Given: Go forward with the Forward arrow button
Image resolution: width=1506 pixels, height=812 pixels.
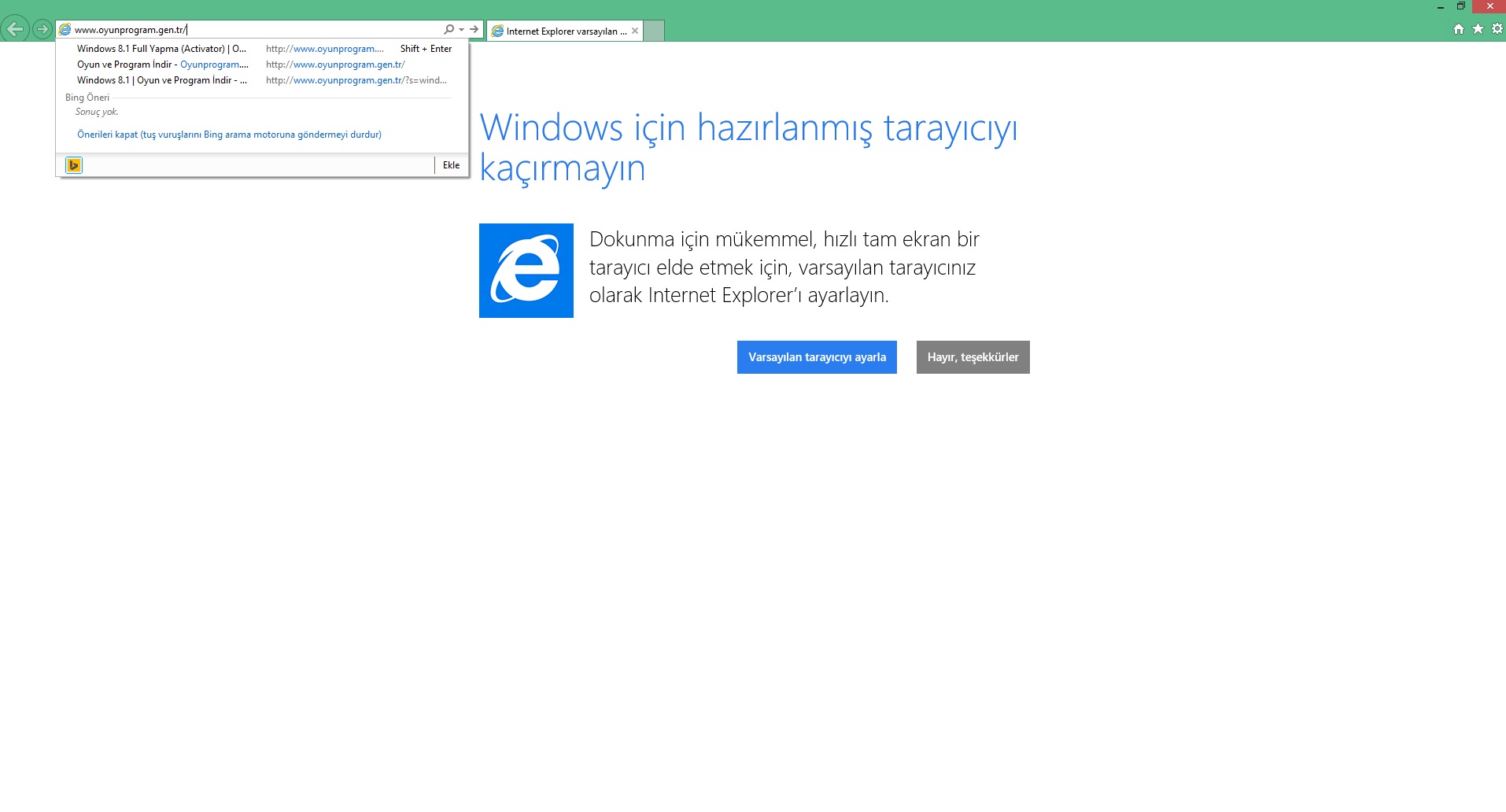Looking at the screenshot, I should click(x=42, y=30).
